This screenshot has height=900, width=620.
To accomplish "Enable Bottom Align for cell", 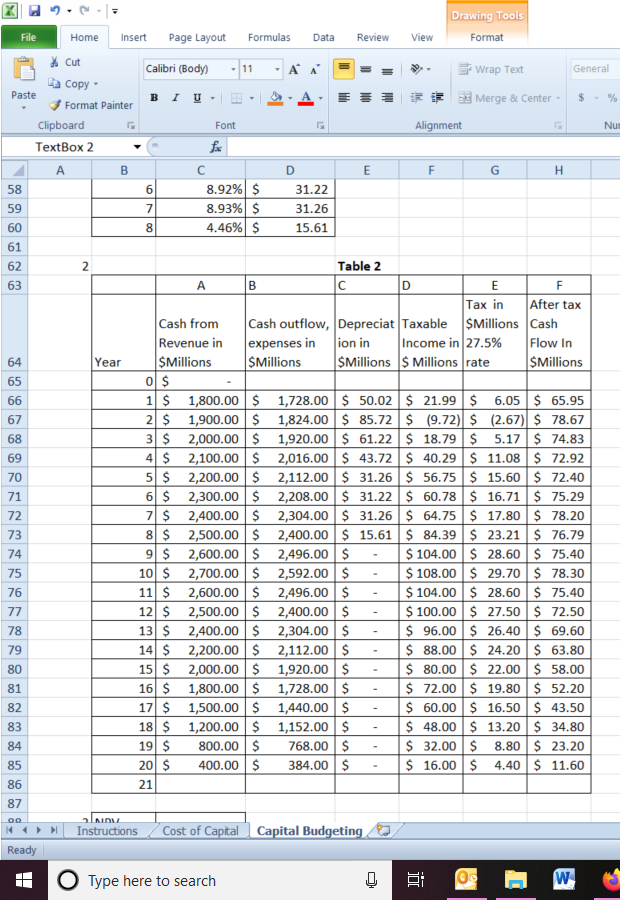I will pyautogui.click(x=388, y=70).
